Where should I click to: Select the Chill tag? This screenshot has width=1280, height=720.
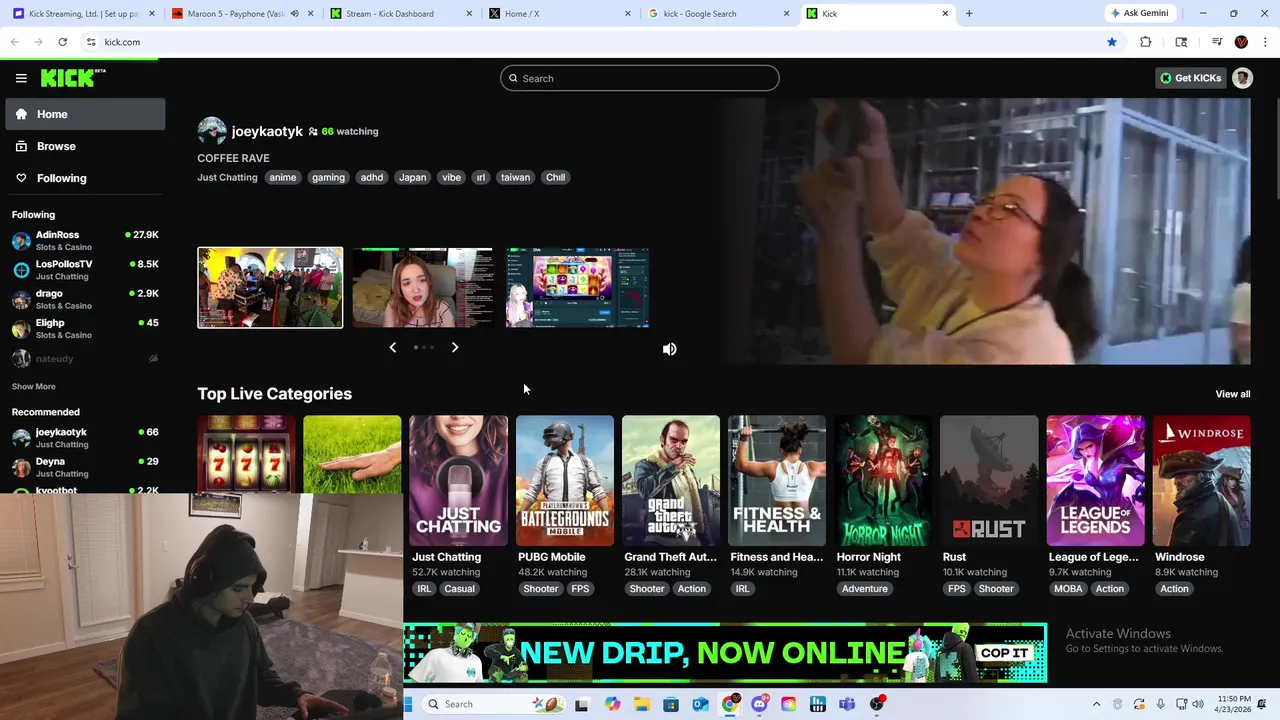[x=555, y=177]
